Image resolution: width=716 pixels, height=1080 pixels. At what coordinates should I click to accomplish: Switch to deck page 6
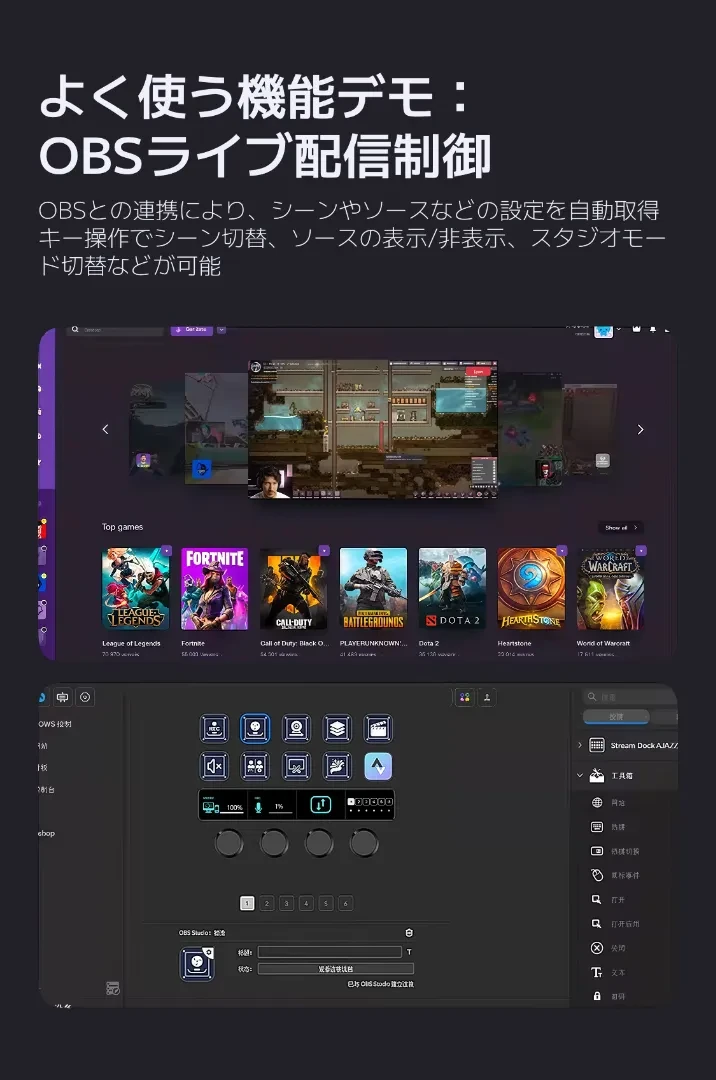[346, 903]
